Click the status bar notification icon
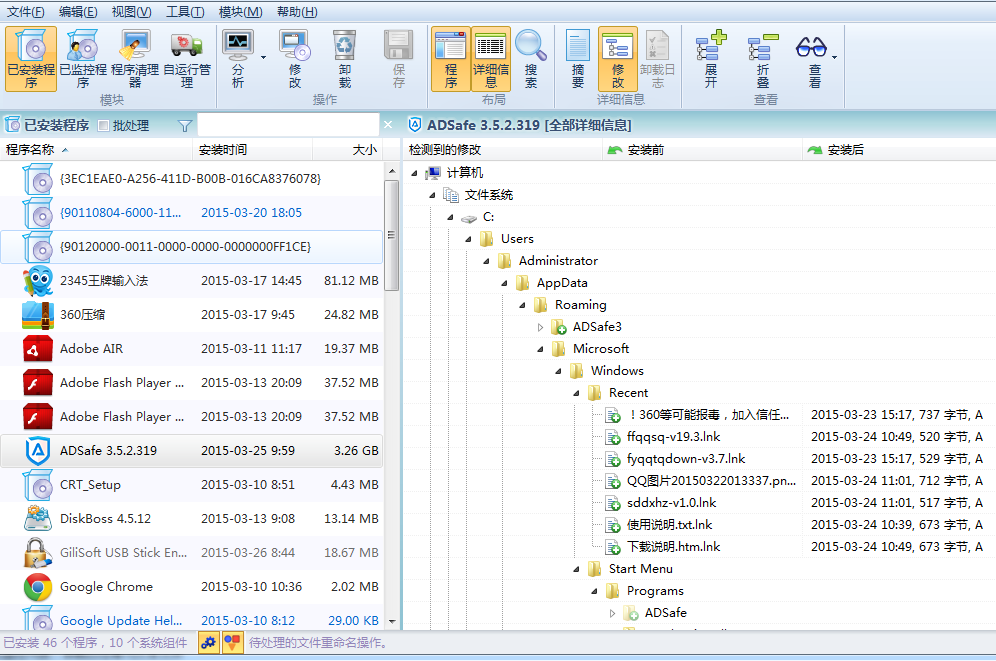Image resolution: width=996 pixels, height=661 pixels. [x=232, y=643]
